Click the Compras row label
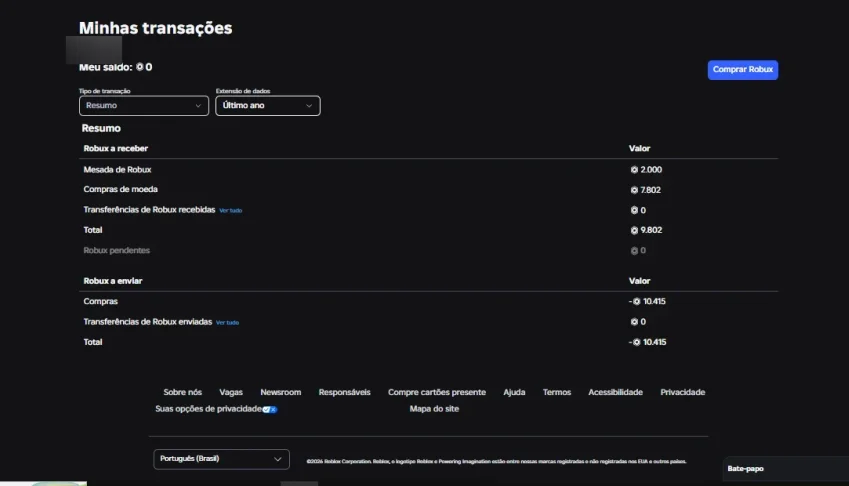849x486 pixels. tap(100, 301)
